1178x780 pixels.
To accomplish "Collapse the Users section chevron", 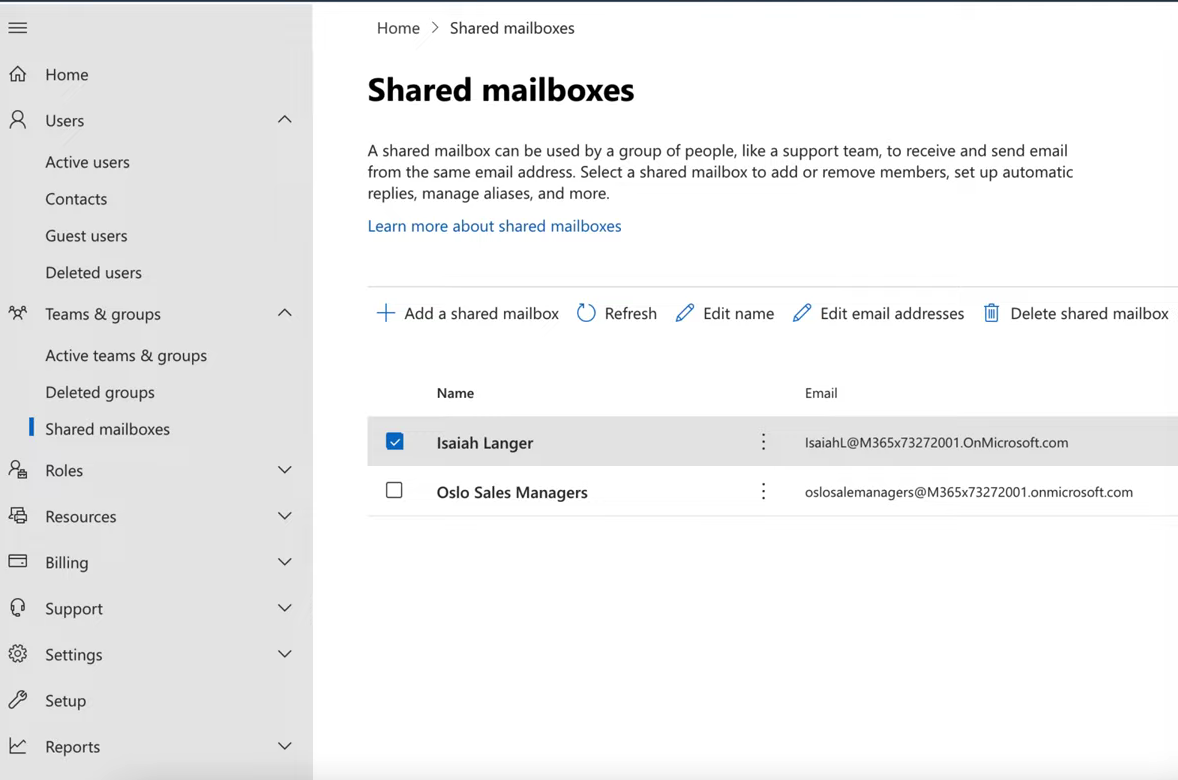I will 285,119.
